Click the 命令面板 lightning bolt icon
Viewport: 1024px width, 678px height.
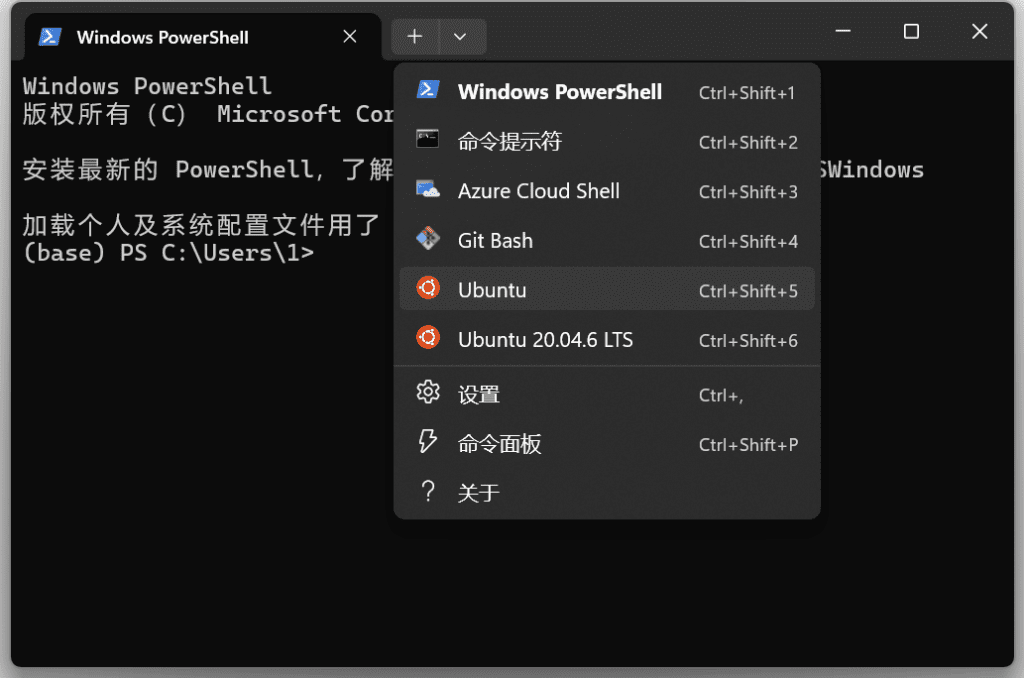pyautogui.click(x=428, y=443)
